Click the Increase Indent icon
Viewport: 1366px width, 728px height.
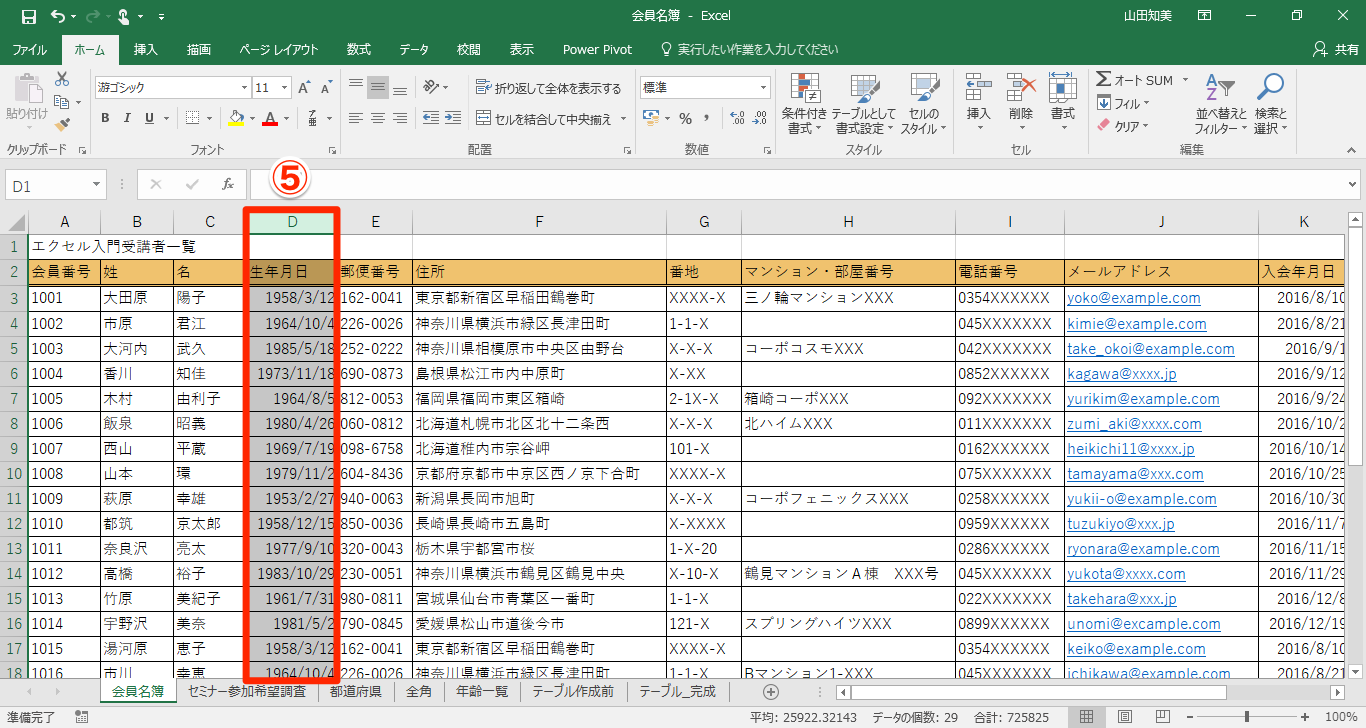pyautogui.click(x=454, y=118)
